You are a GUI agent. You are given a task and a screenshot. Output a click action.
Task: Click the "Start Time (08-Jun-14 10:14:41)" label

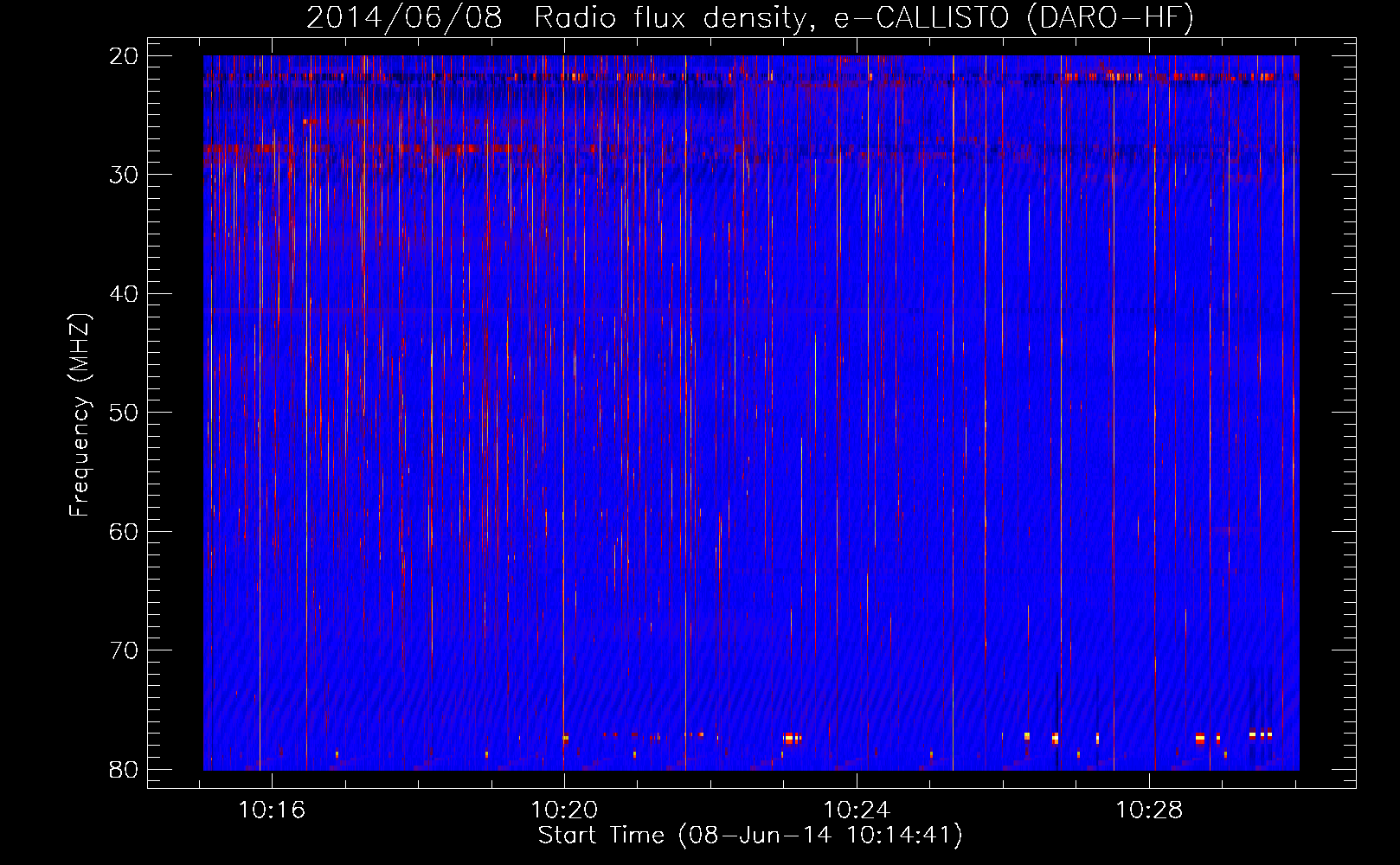(x=750, y=836)
